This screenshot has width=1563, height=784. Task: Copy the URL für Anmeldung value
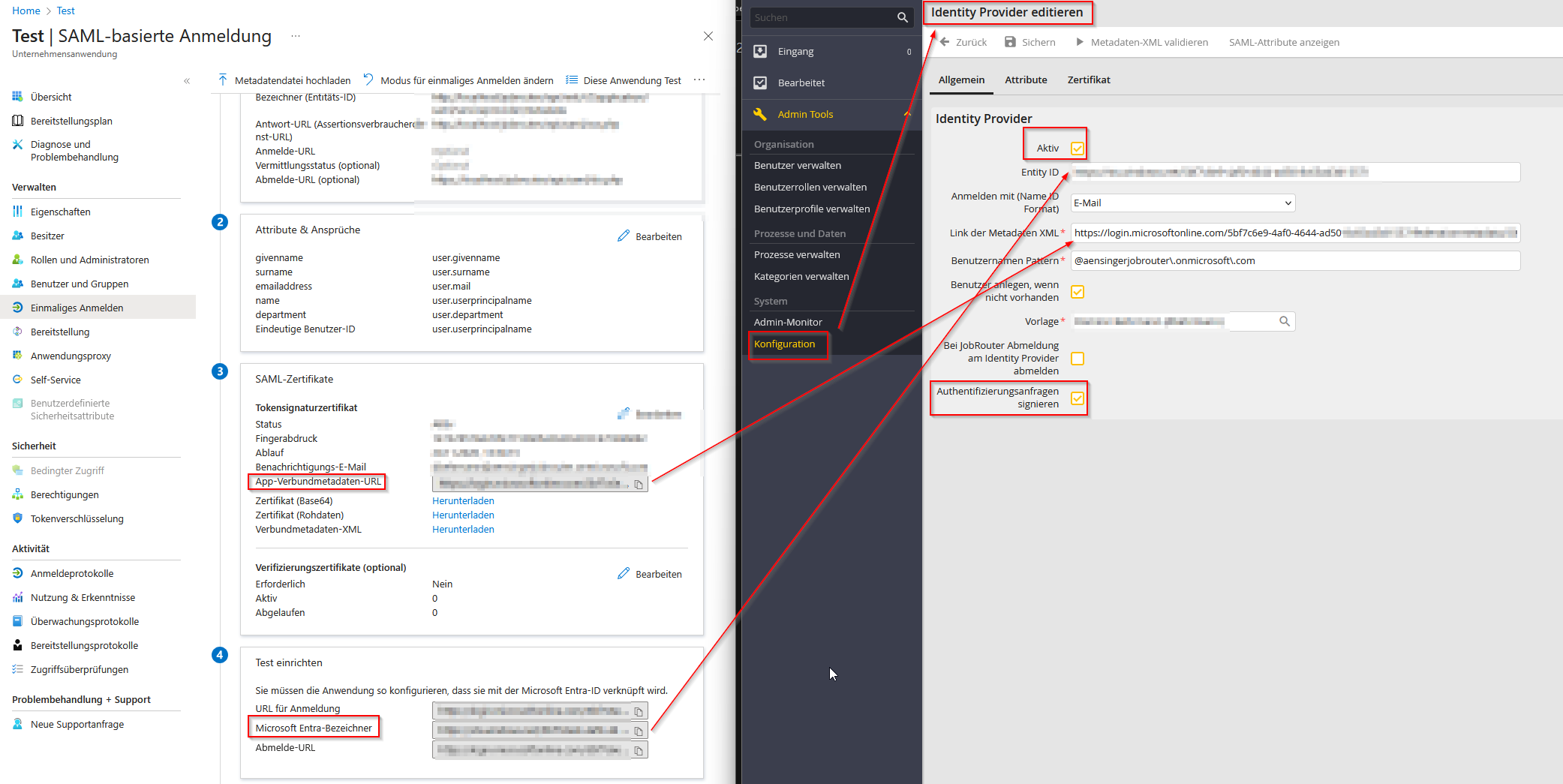(639, 711)
